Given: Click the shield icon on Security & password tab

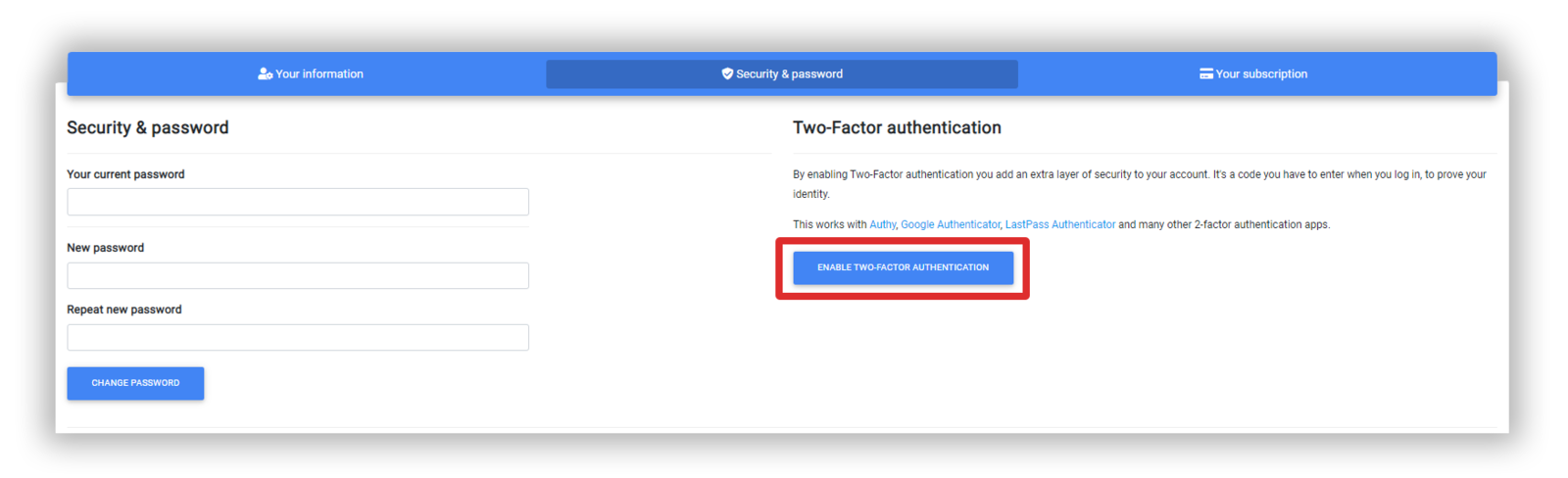Looking at the screenshot, I should pyautogui.click(x=727, y=74).
